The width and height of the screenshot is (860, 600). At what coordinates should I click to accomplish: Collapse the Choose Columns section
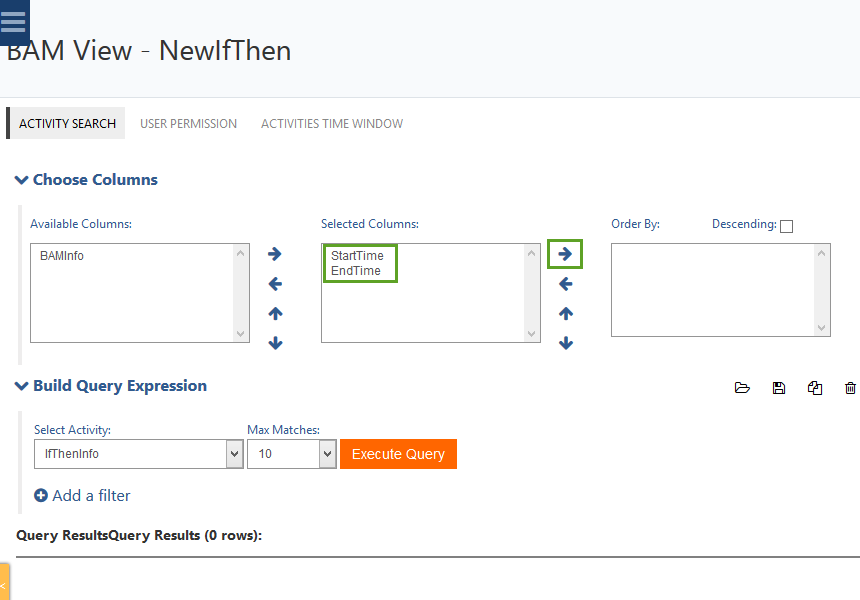[21, 180]
